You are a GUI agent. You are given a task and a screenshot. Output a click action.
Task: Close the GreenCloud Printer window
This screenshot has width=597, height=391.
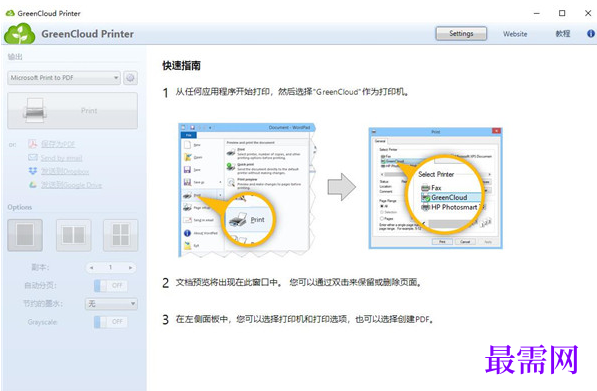[x=587, y=13]
